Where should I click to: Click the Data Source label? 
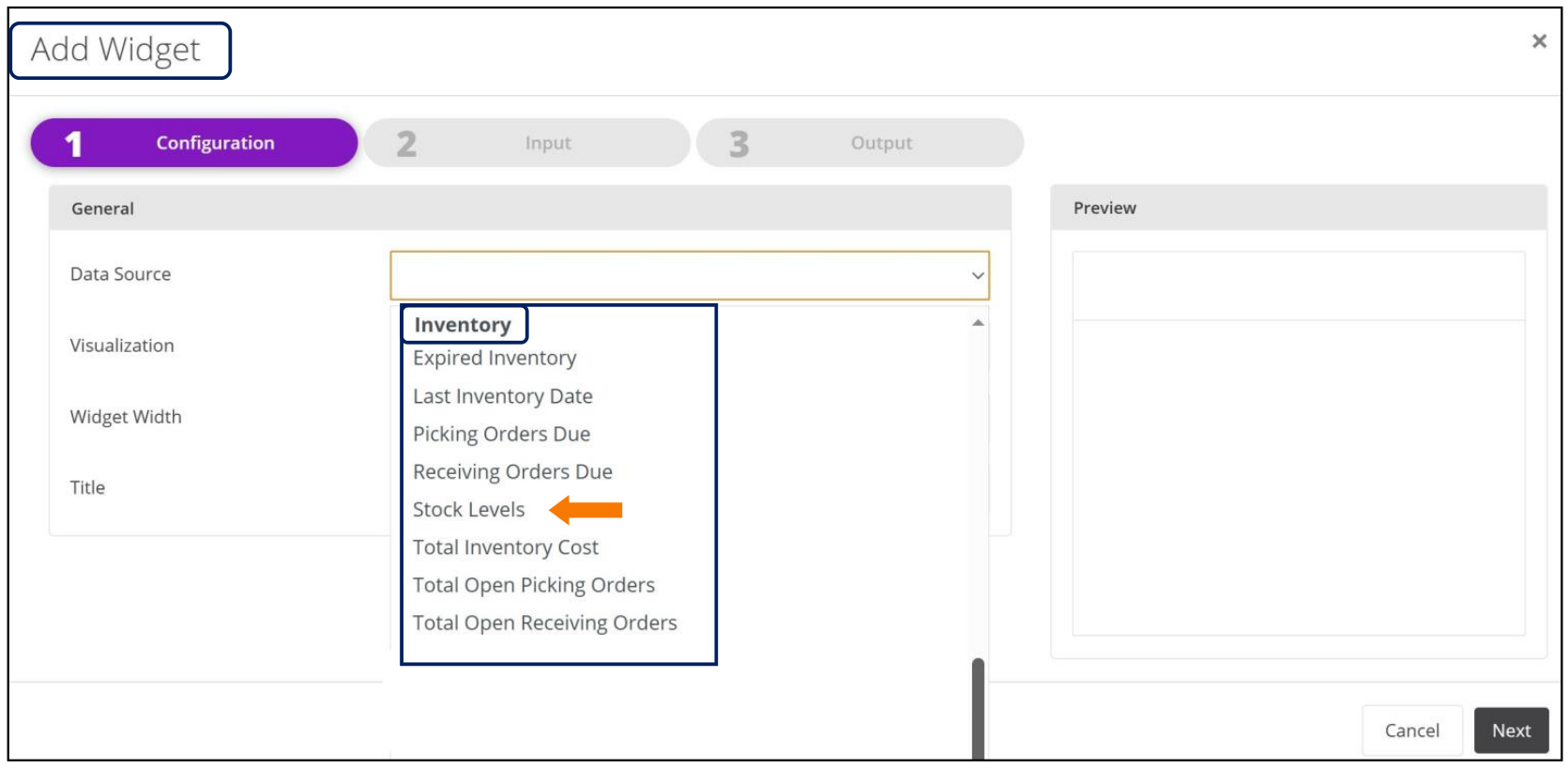[120, 274]
